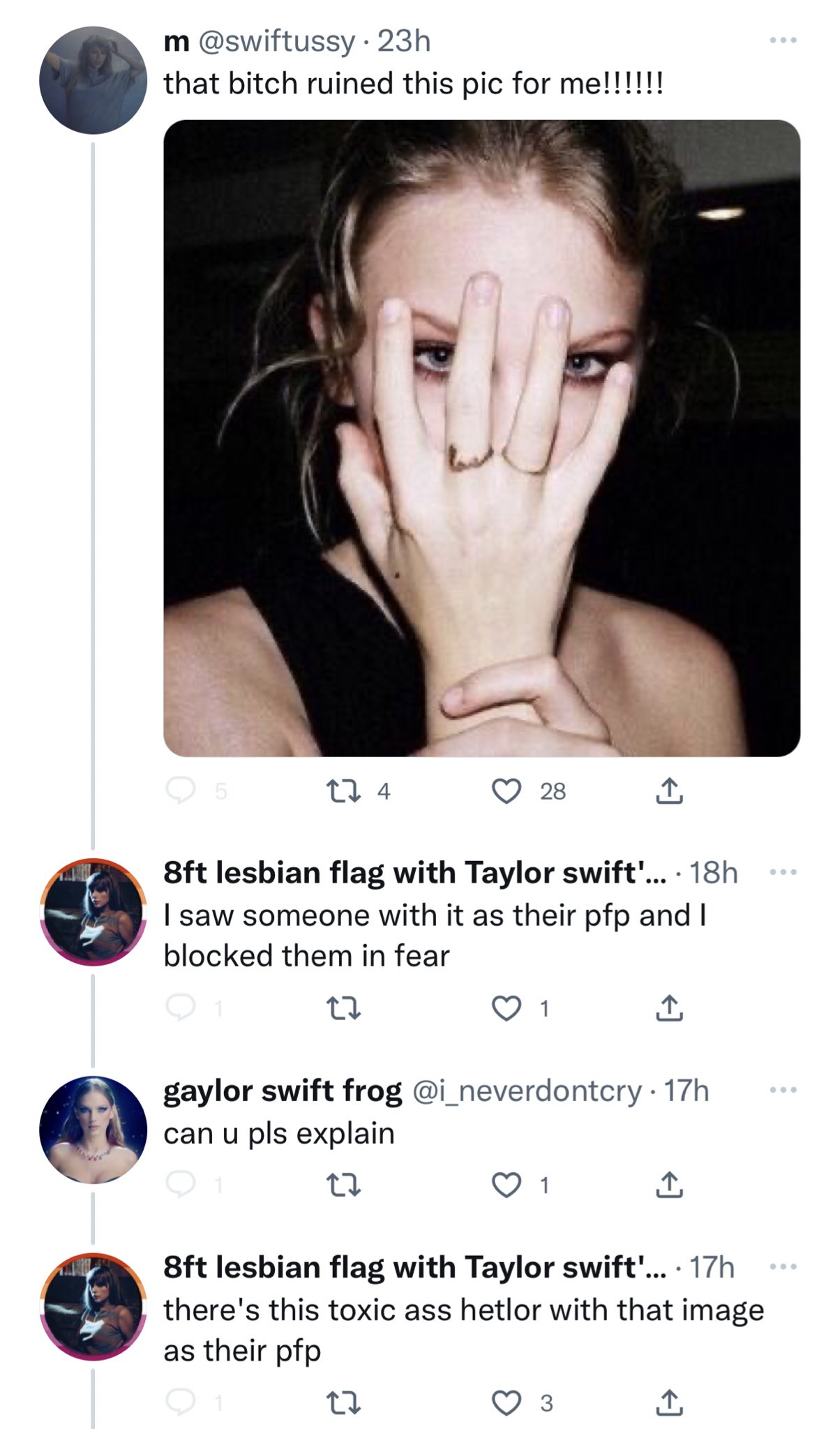View gaylor swift frog's profile picture

[93, 1130]
